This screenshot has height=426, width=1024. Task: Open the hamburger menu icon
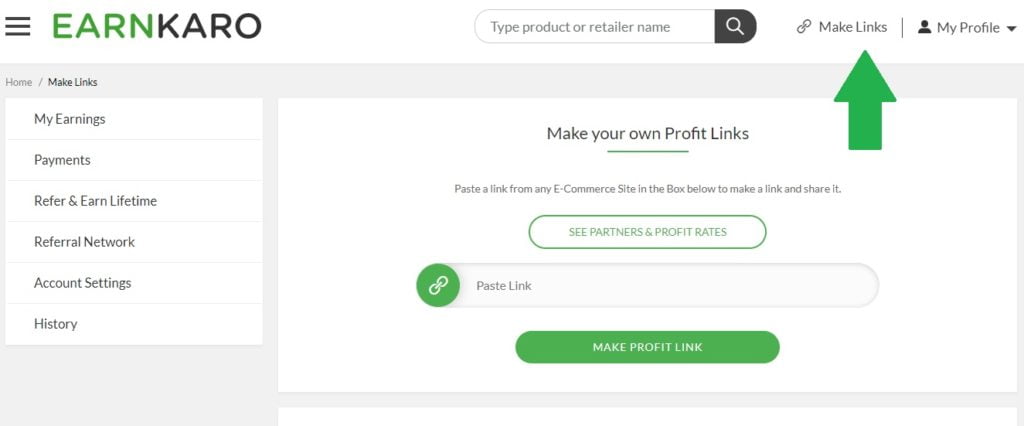(18, 27)
